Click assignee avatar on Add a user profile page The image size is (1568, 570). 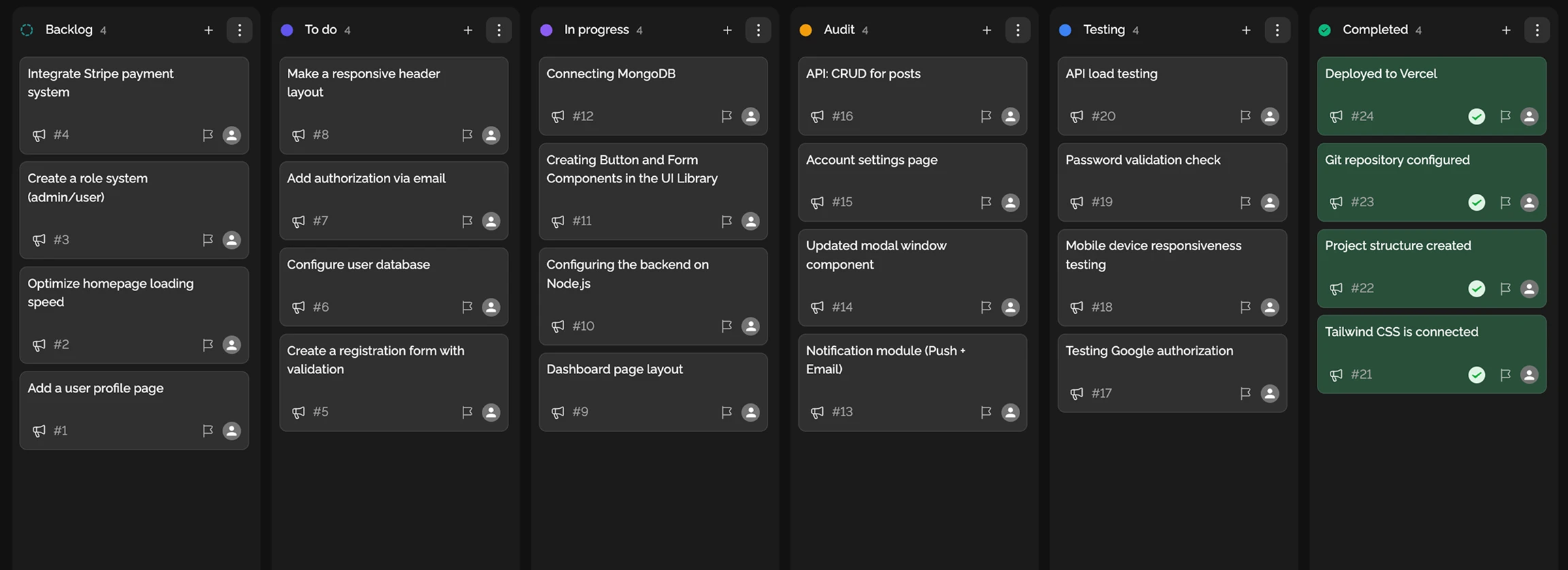[x=231, y=431]
